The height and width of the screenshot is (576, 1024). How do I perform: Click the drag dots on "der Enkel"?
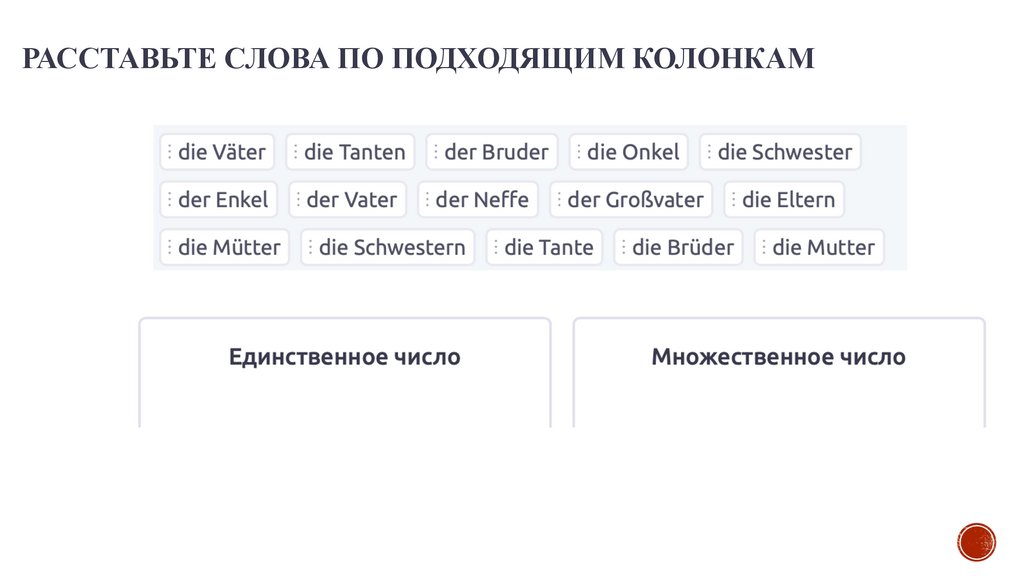[170, 200]
